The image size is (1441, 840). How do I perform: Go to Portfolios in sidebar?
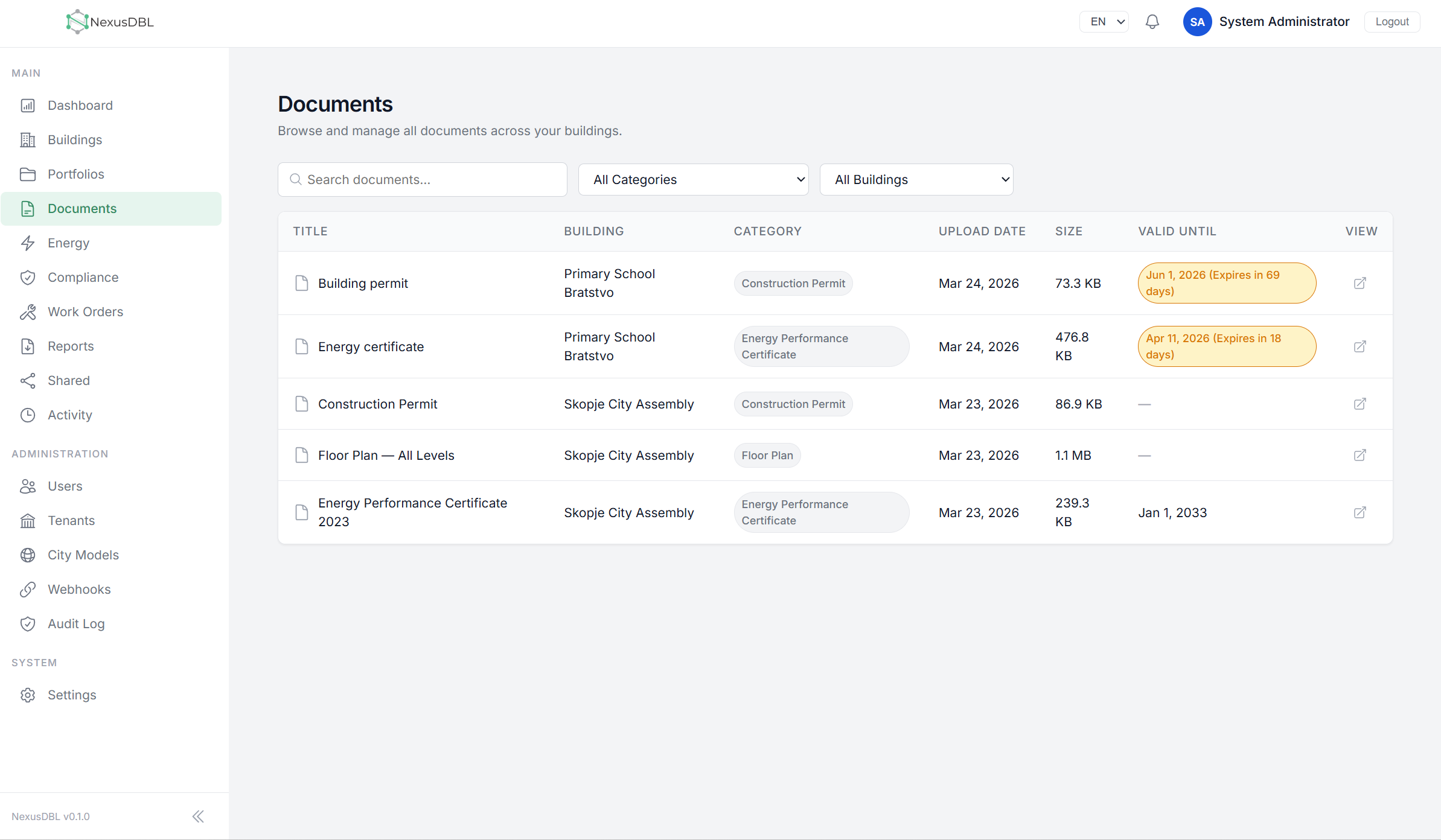111,174
